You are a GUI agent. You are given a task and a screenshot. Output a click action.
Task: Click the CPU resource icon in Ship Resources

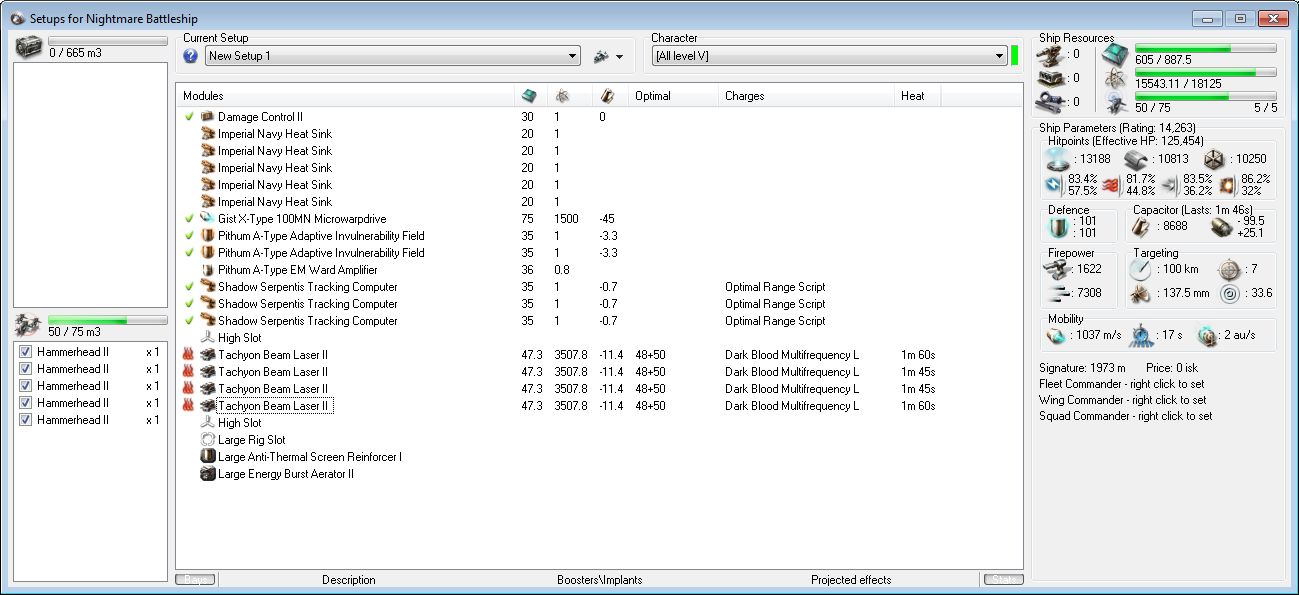(x=1115, y=55)
